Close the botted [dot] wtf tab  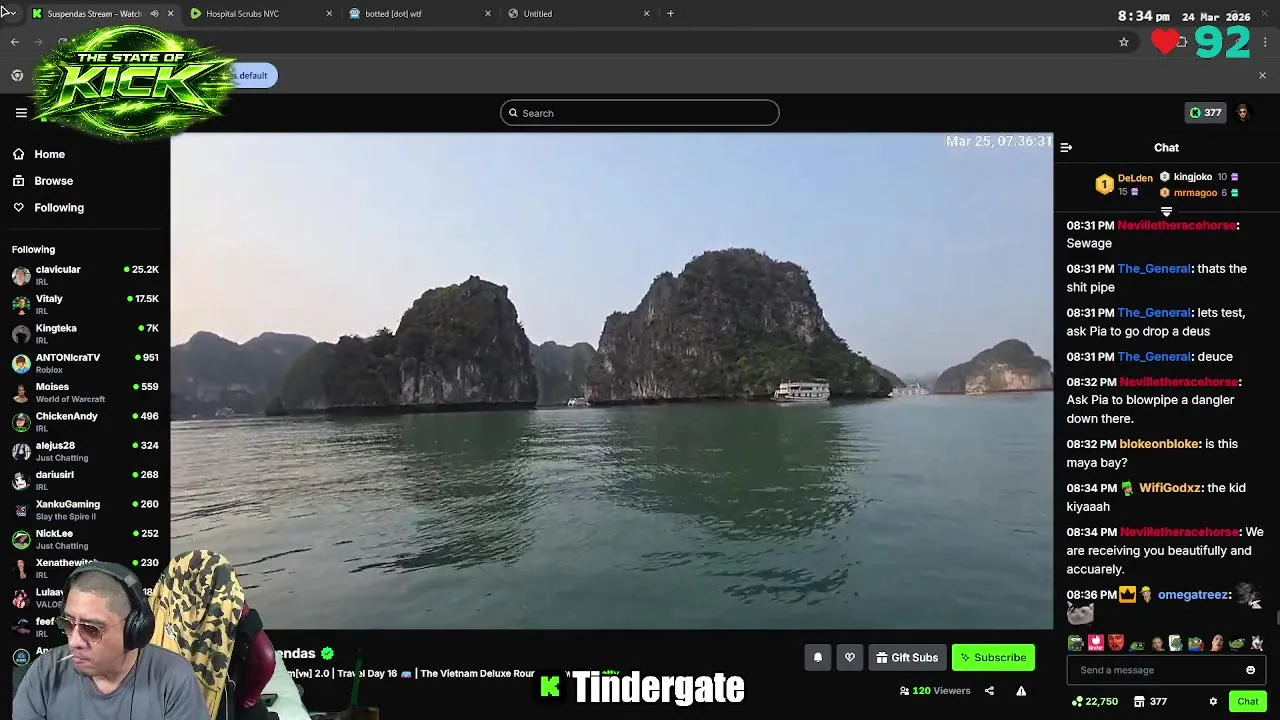pyautogui.click(x=488, y=14)
